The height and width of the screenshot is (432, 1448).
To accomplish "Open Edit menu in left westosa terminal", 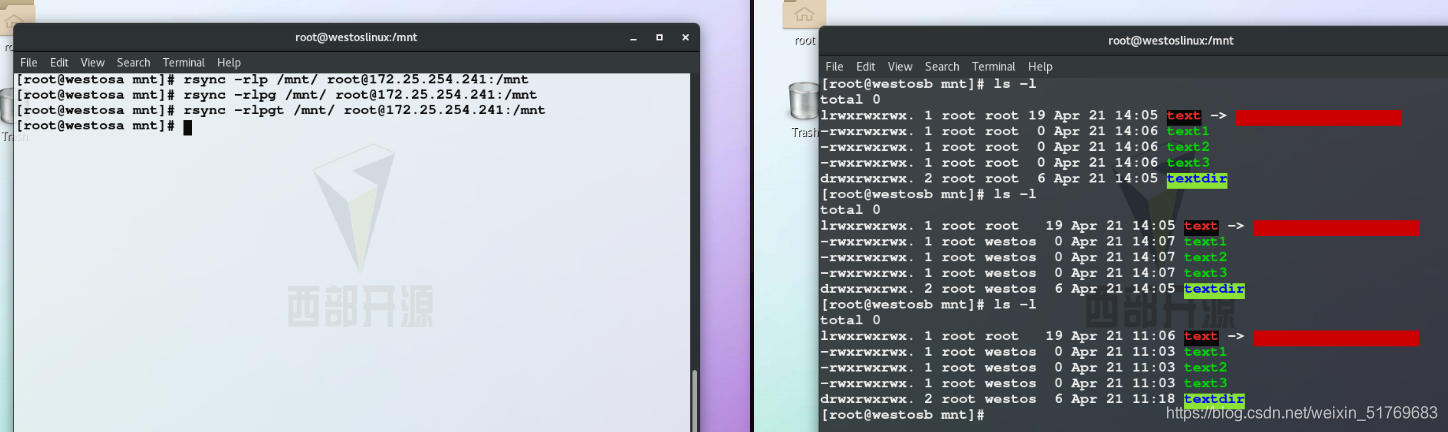I will (60, 62).
